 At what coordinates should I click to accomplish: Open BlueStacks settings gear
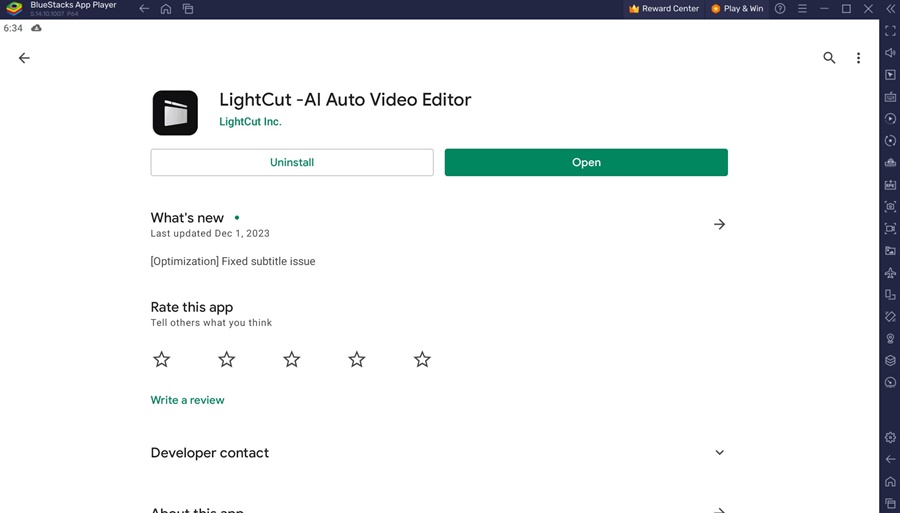tap(890, 437)
